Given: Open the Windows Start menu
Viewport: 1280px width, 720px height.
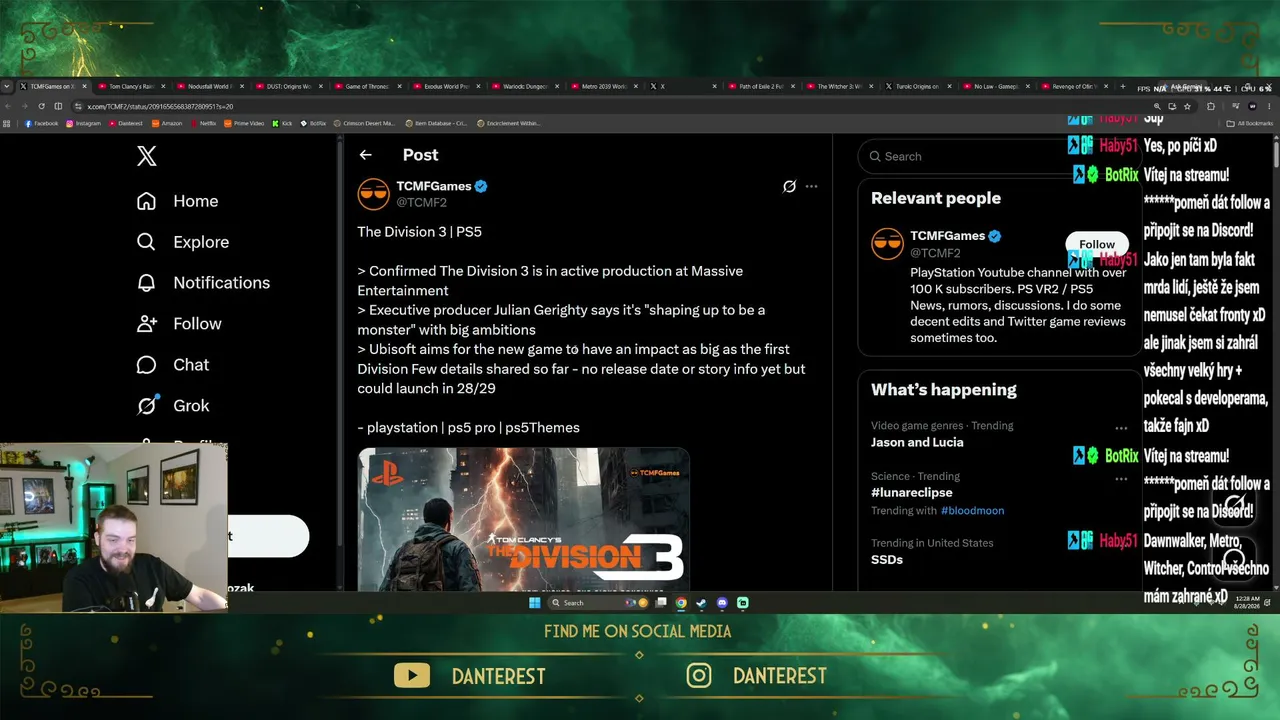Looking at the screenshot, I should click(x=535, y=603).
